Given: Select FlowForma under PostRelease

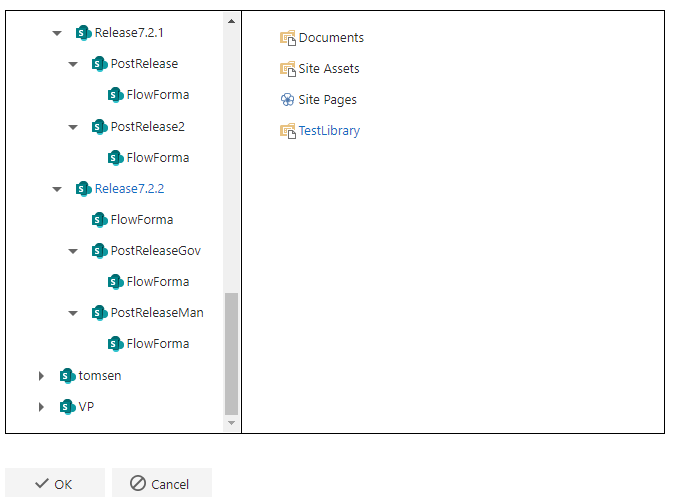Looking at the screenshot, I should click(x=158, y=95).
